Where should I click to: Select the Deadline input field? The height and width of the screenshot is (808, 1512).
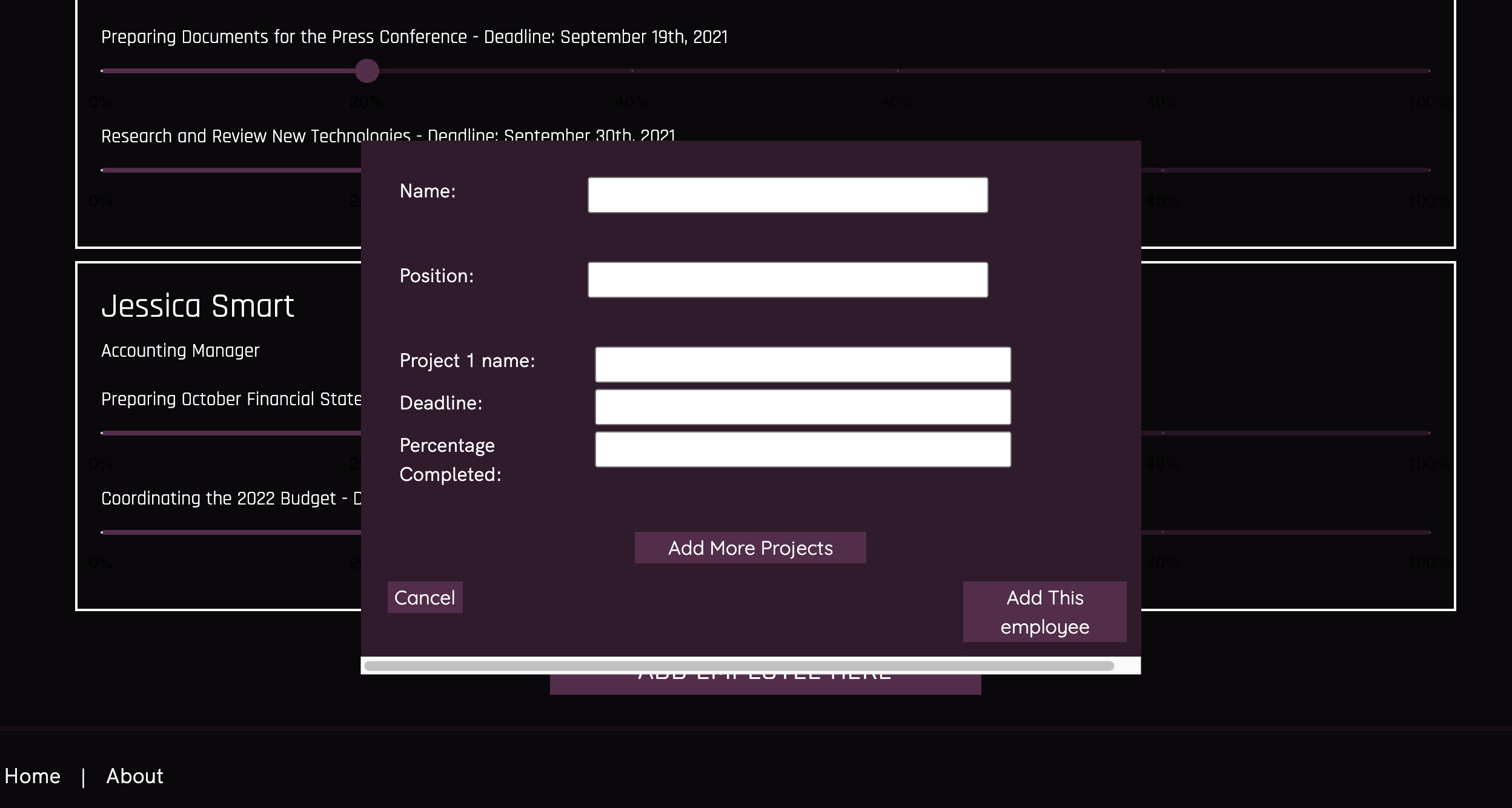point(803,407)
